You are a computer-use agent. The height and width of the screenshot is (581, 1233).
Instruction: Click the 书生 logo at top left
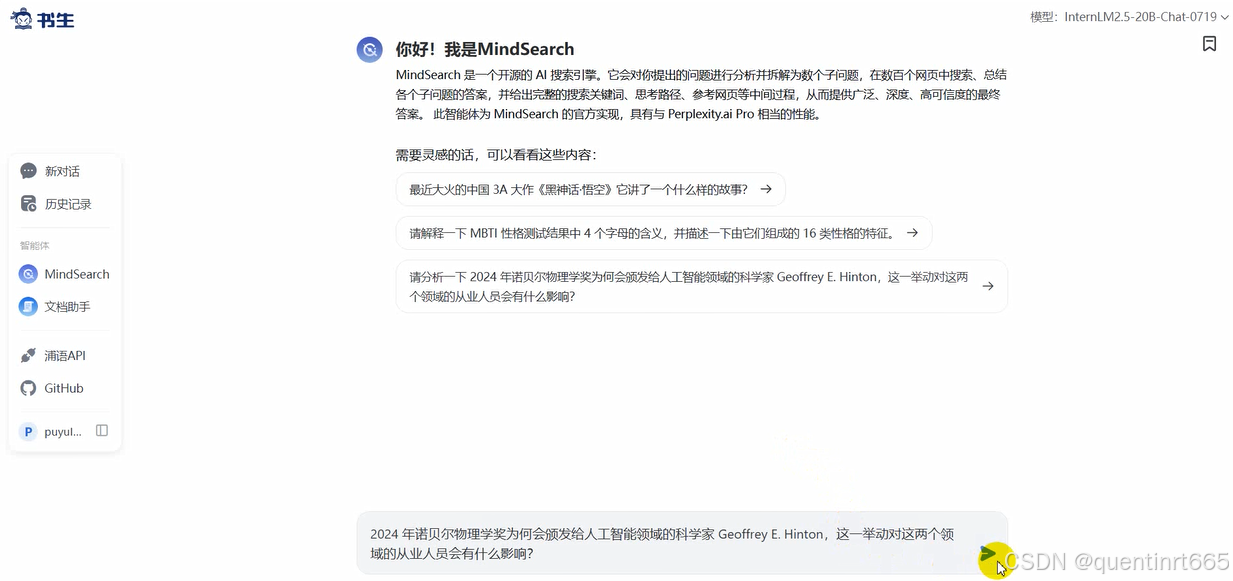[42, 18]
